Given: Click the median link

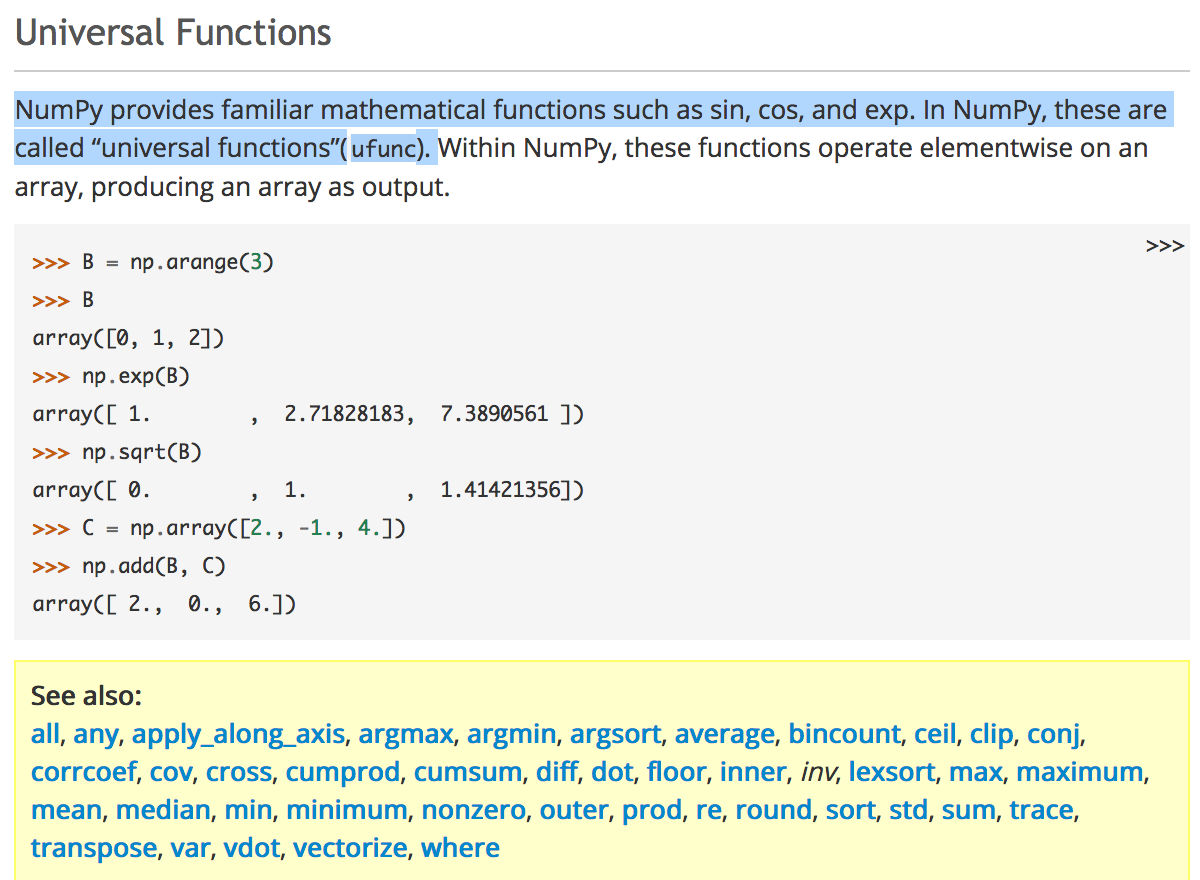Looking at the screenshot, I should tap(163, 810).
